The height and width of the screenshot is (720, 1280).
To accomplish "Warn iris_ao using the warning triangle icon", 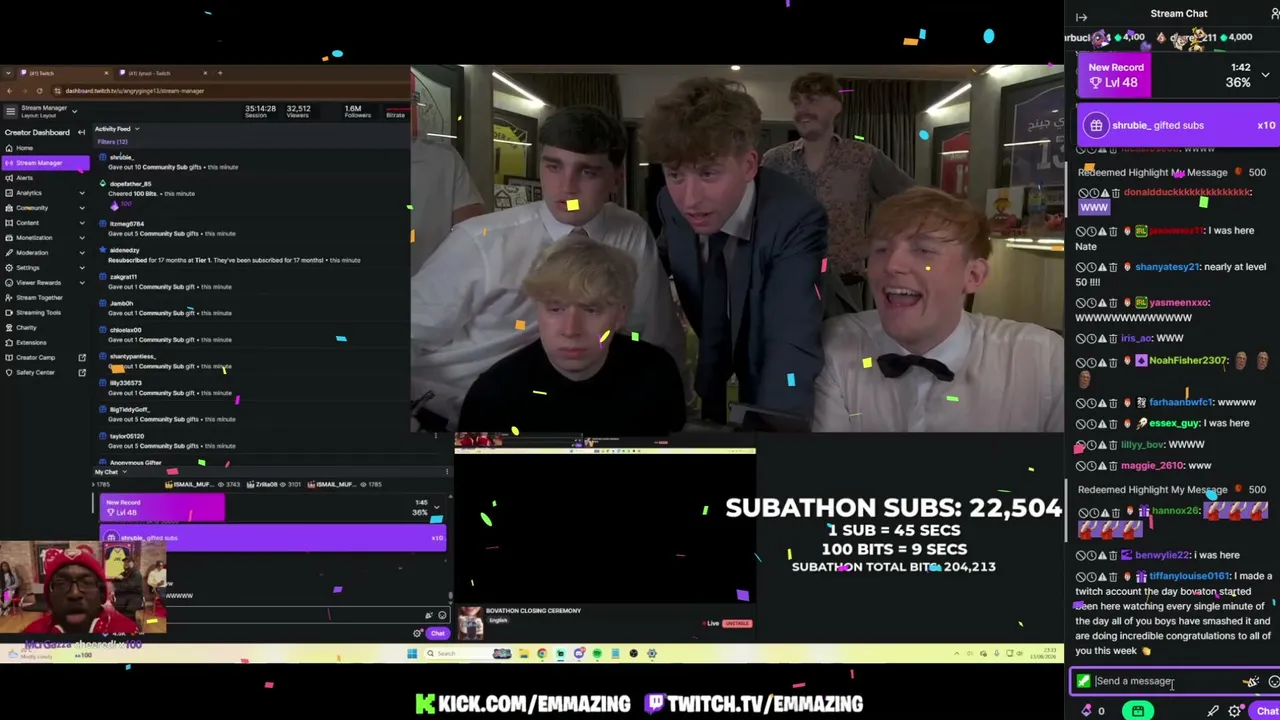I will click(1102, 339).
